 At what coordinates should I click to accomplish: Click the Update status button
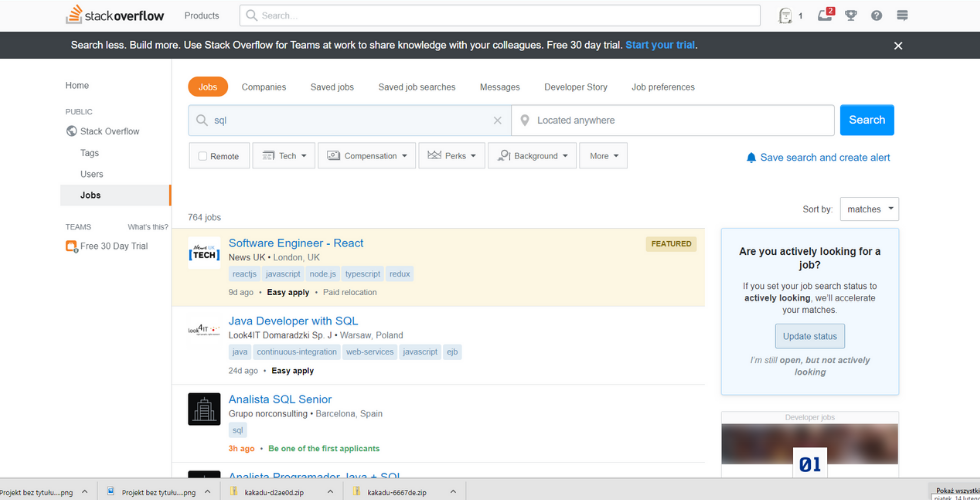click(810, 336)
